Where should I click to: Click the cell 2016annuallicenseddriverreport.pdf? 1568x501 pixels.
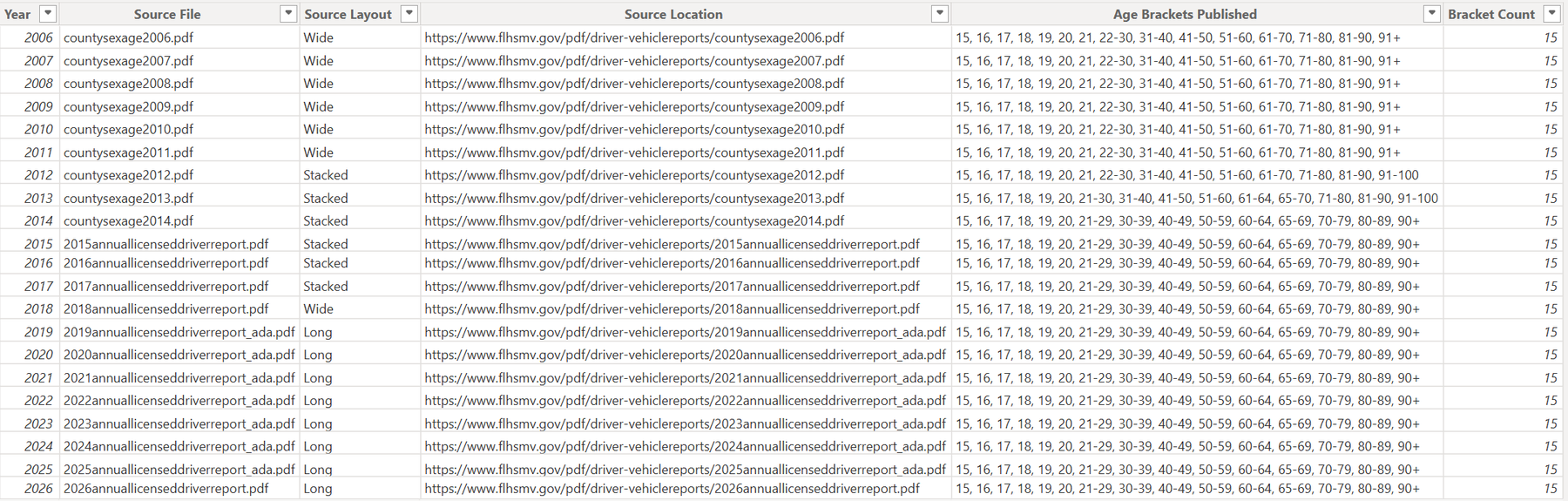(x=166, y=263)
